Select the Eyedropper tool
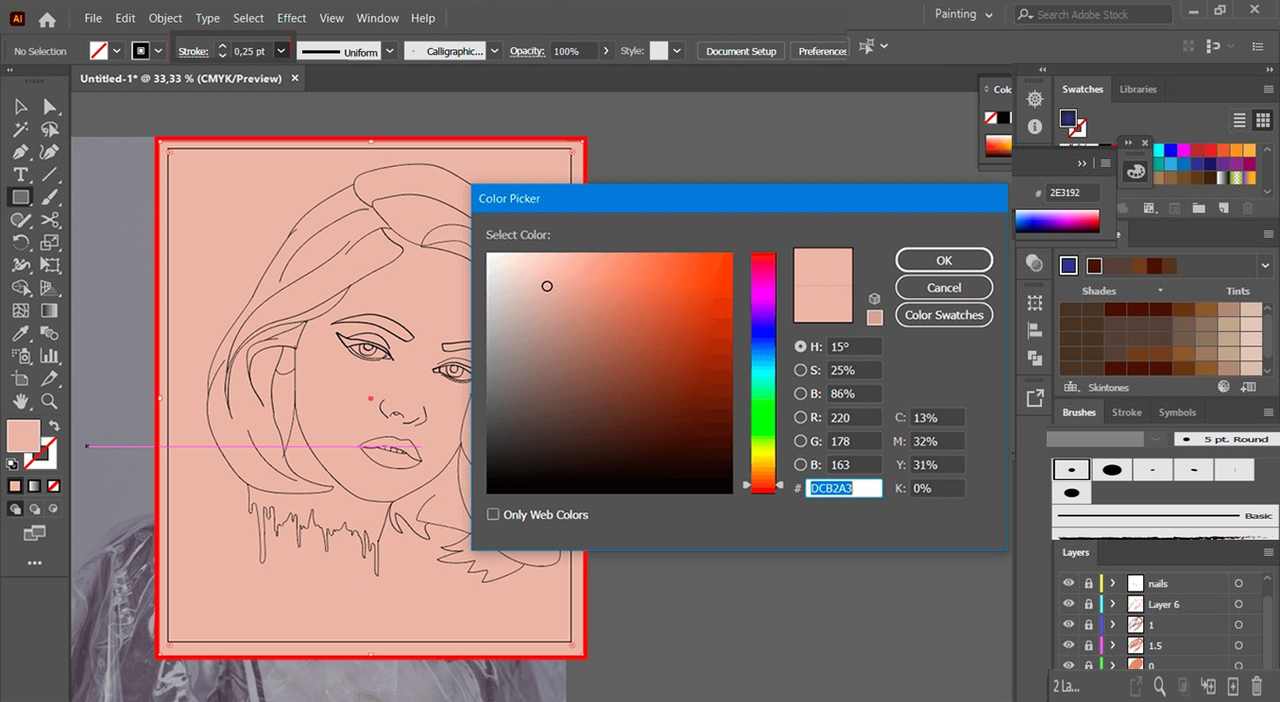 [20, 334]
